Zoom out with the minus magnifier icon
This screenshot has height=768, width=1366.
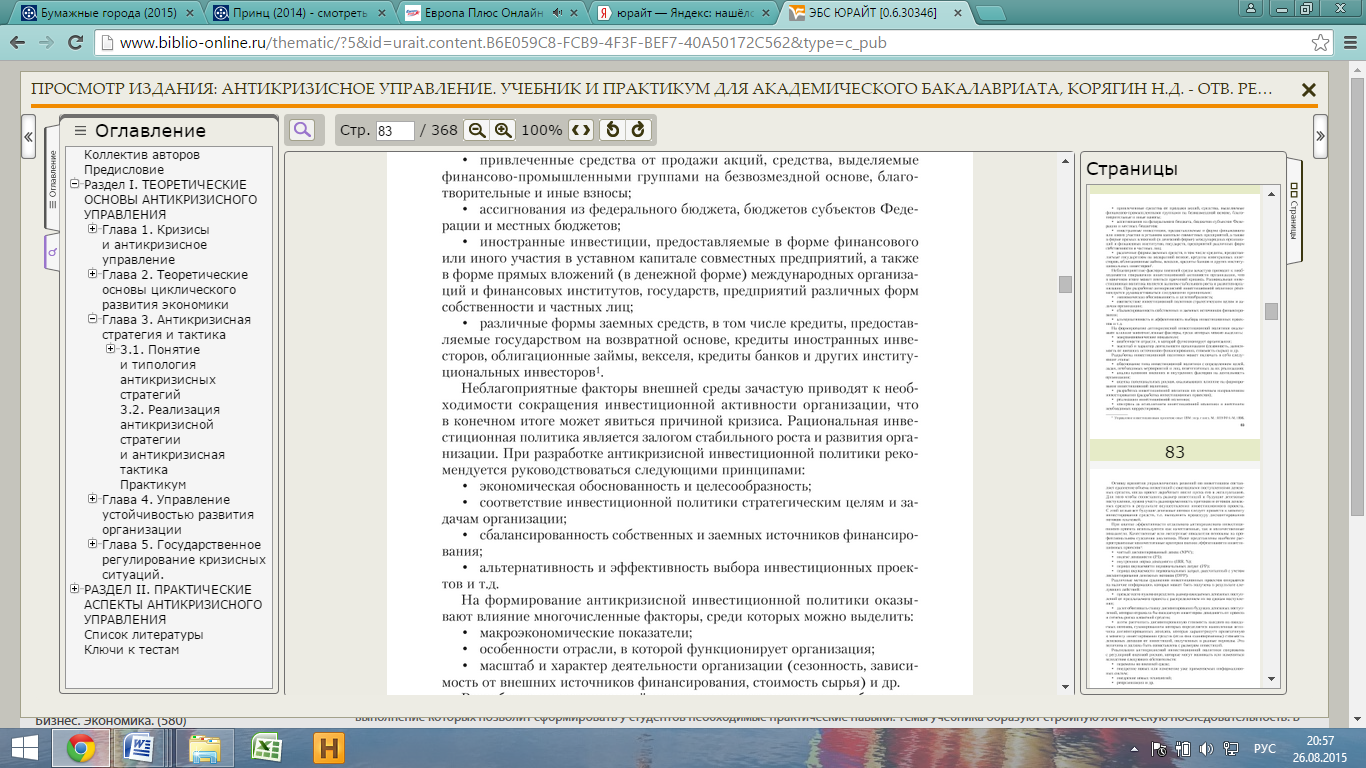478,130
